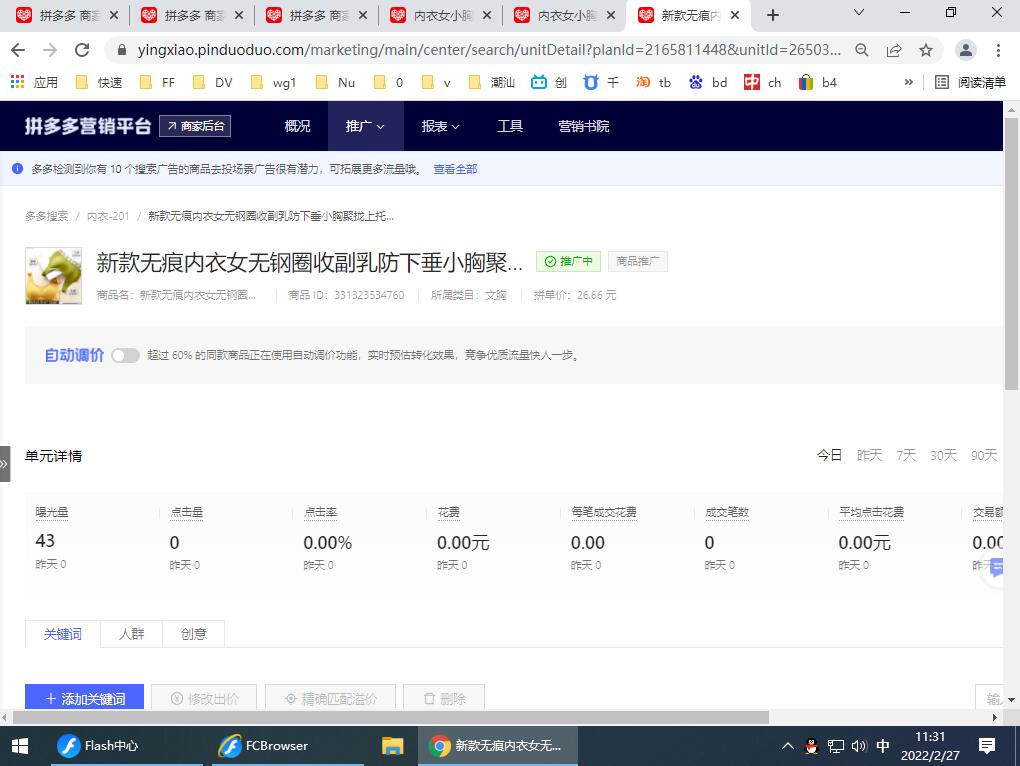Switch to the 人群 tab
The image size is (1020, 766).
pos(131,634)
